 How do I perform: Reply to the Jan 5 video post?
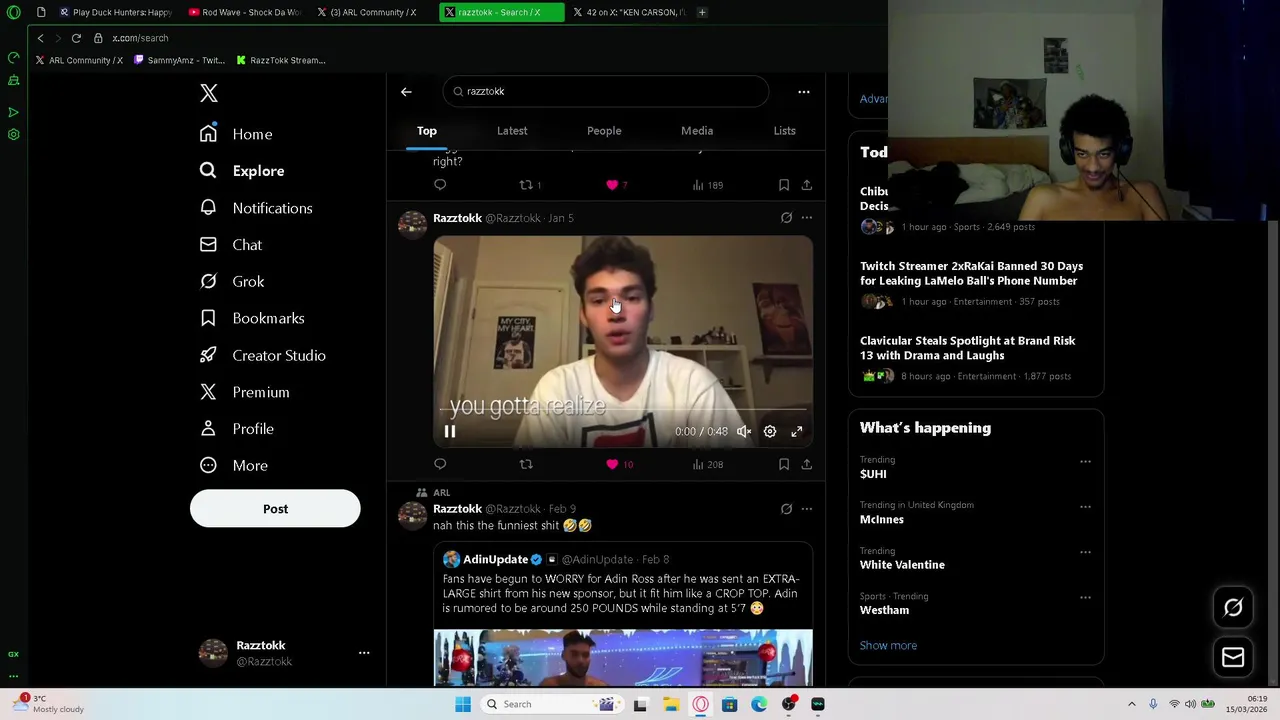tap(440, 464)
